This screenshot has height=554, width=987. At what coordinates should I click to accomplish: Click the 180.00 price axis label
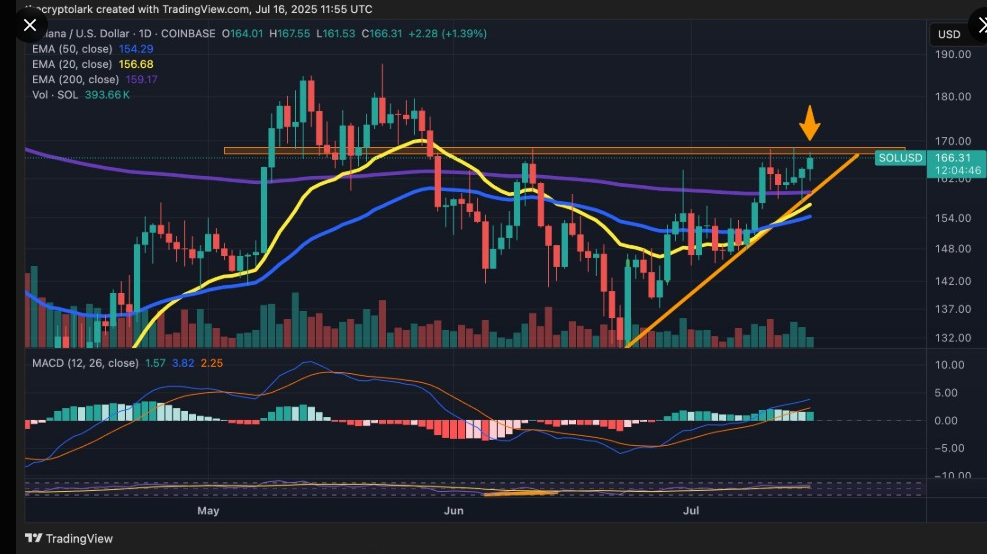tap(953, 96)
